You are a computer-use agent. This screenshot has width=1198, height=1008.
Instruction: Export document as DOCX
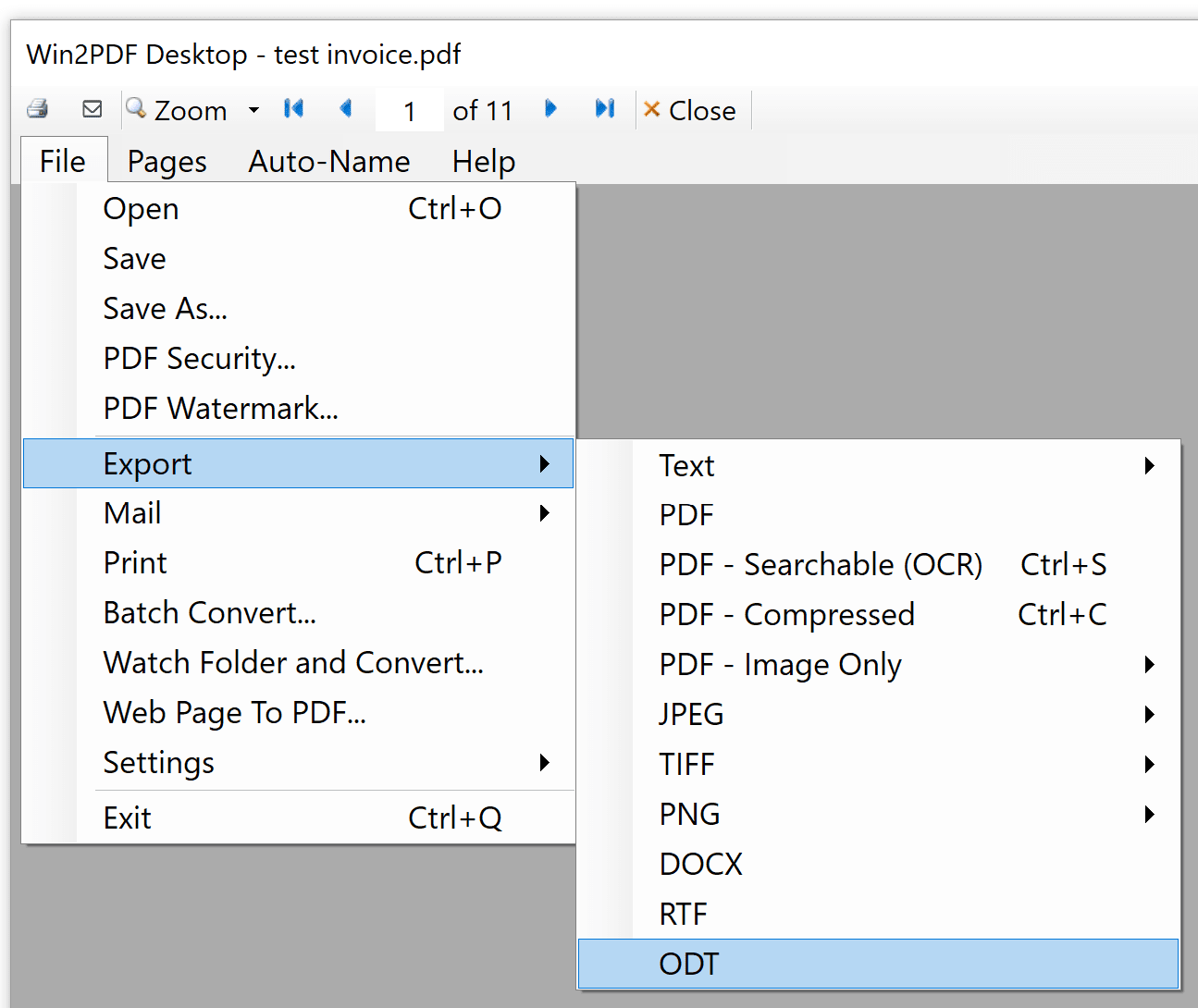click(879, 865)
